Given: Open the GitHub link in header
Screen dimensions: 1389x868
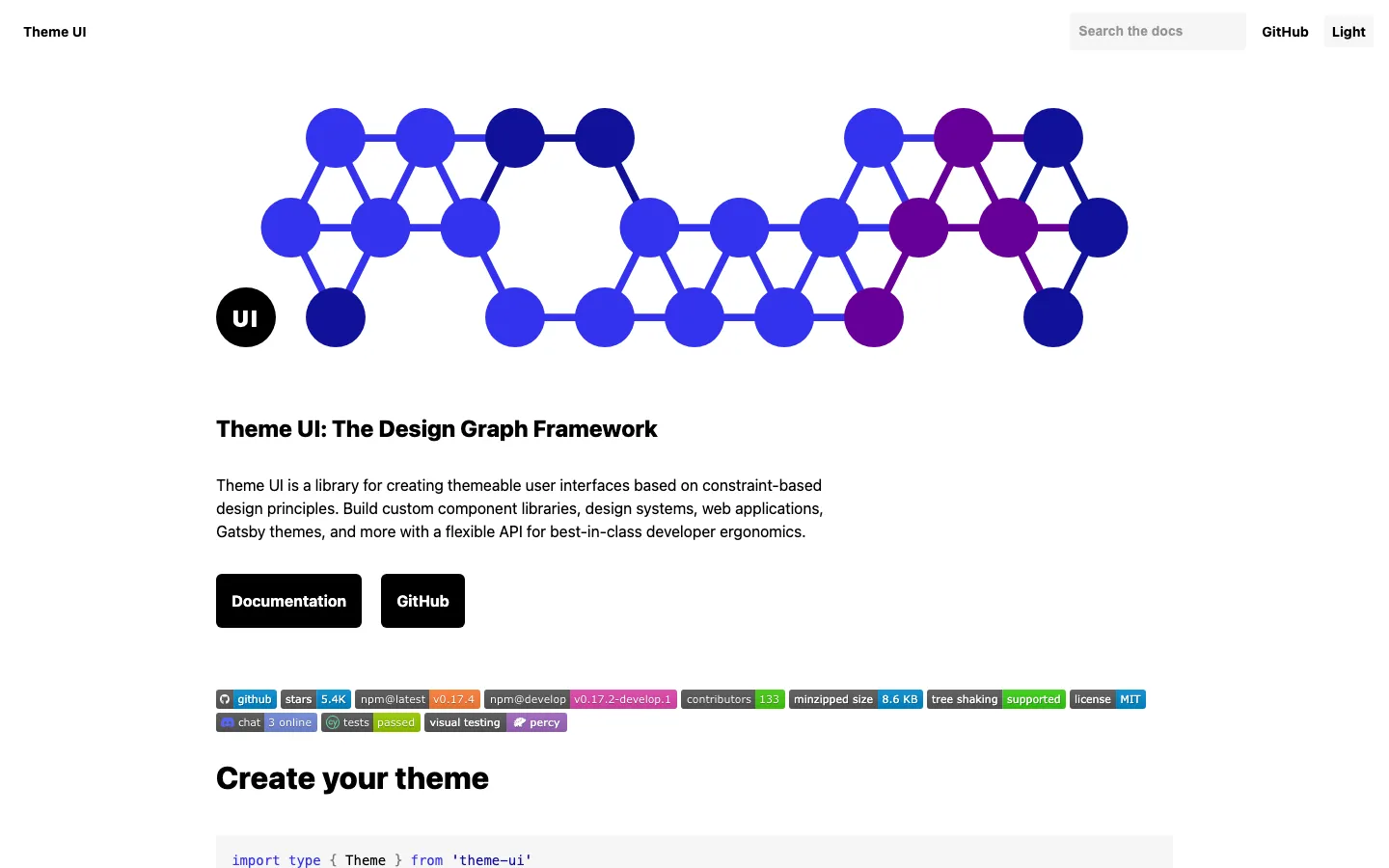Looking at the screenshot, I should tap(1285, 32).
